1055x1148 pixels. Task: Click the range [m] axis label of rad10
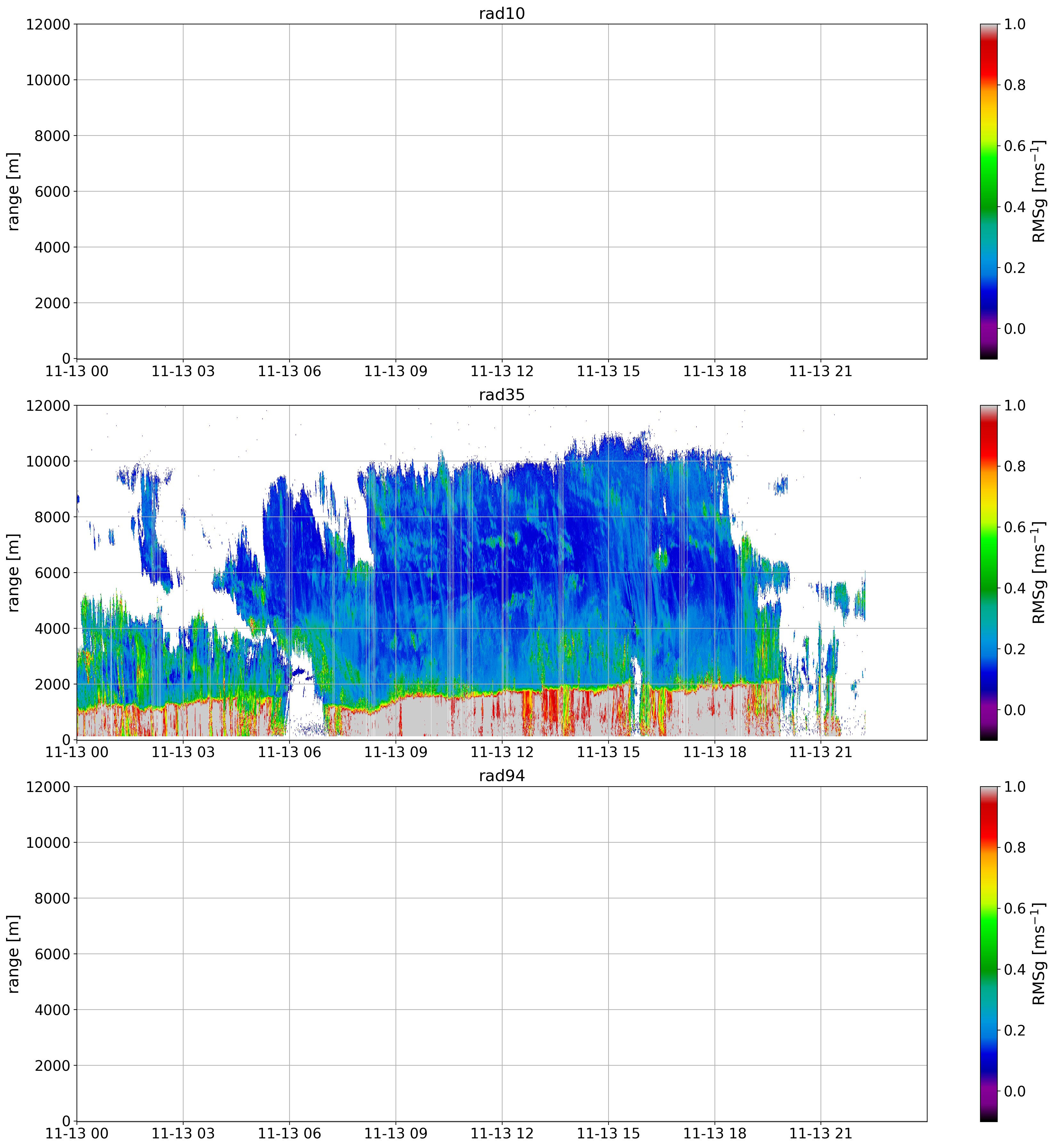click(x=14, y=191)
